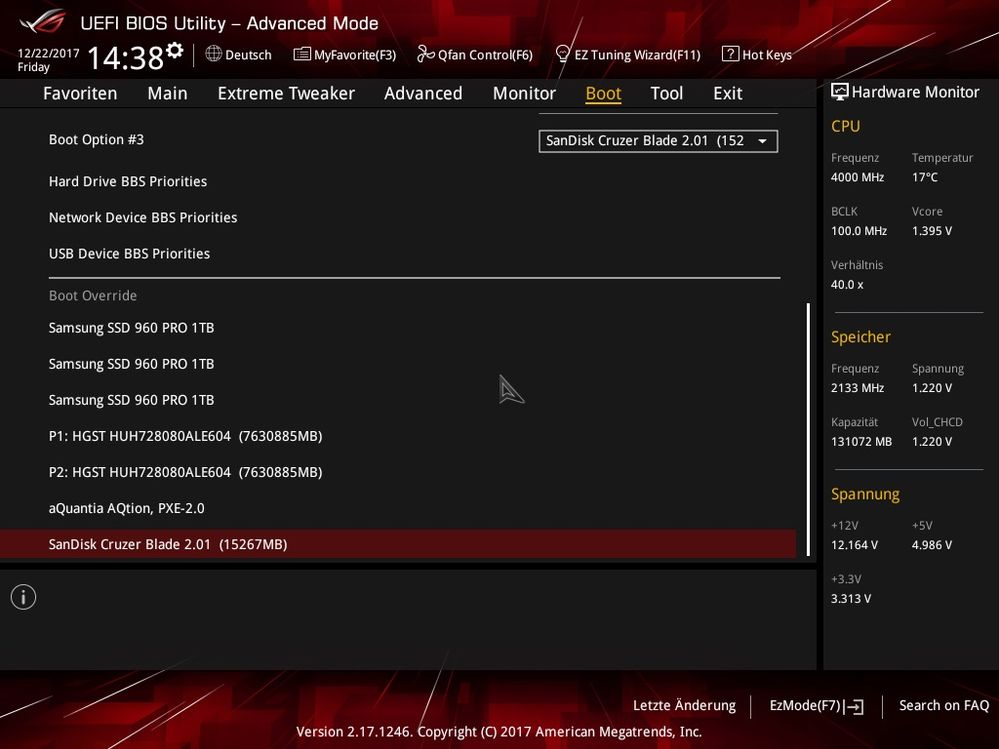
Task: Click the Qfan Control fan icon
Action: coord(425,54)
